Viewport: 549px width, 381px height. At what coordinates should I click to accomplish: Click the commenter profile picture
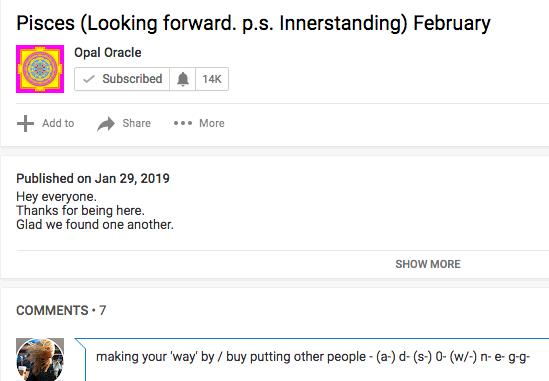click(40, 360)
